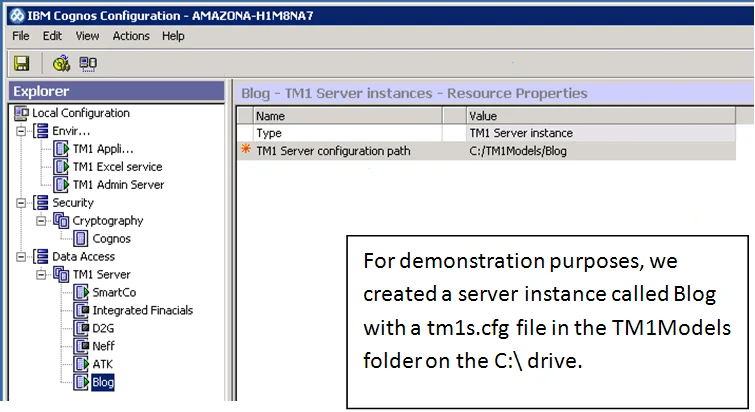Open the Actions menu
Viewport: 755px width, 412px height.
coord(130,36)
